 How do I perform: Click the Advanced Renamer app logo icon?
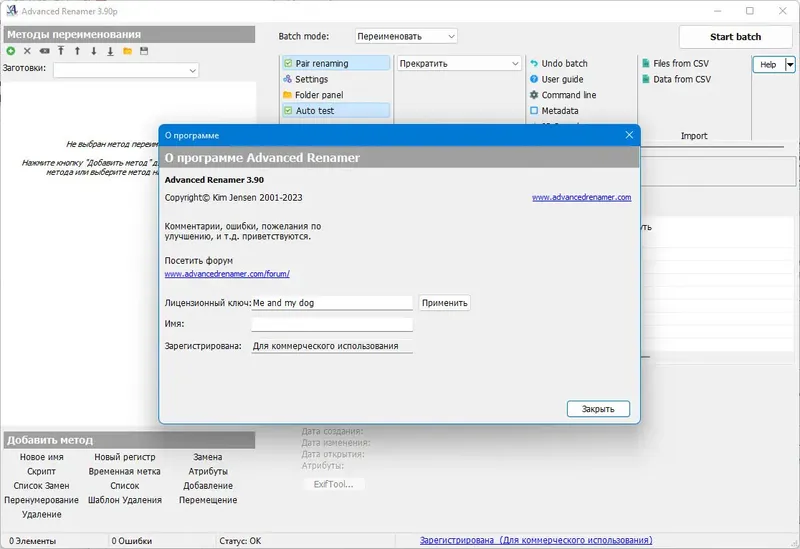tap(11, 11)
